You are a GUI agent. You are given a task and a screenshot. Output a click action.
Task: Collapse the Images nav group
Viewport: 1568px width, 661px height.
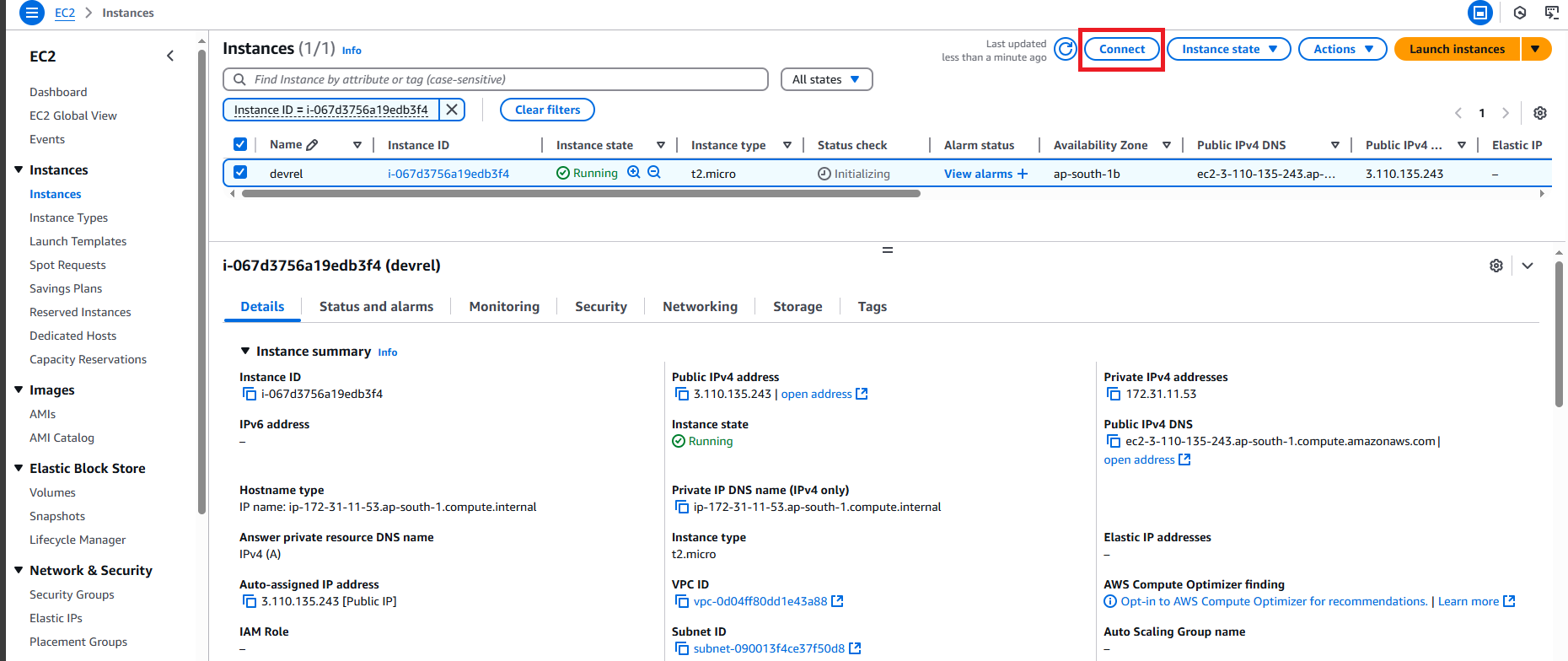click(19, 390)
